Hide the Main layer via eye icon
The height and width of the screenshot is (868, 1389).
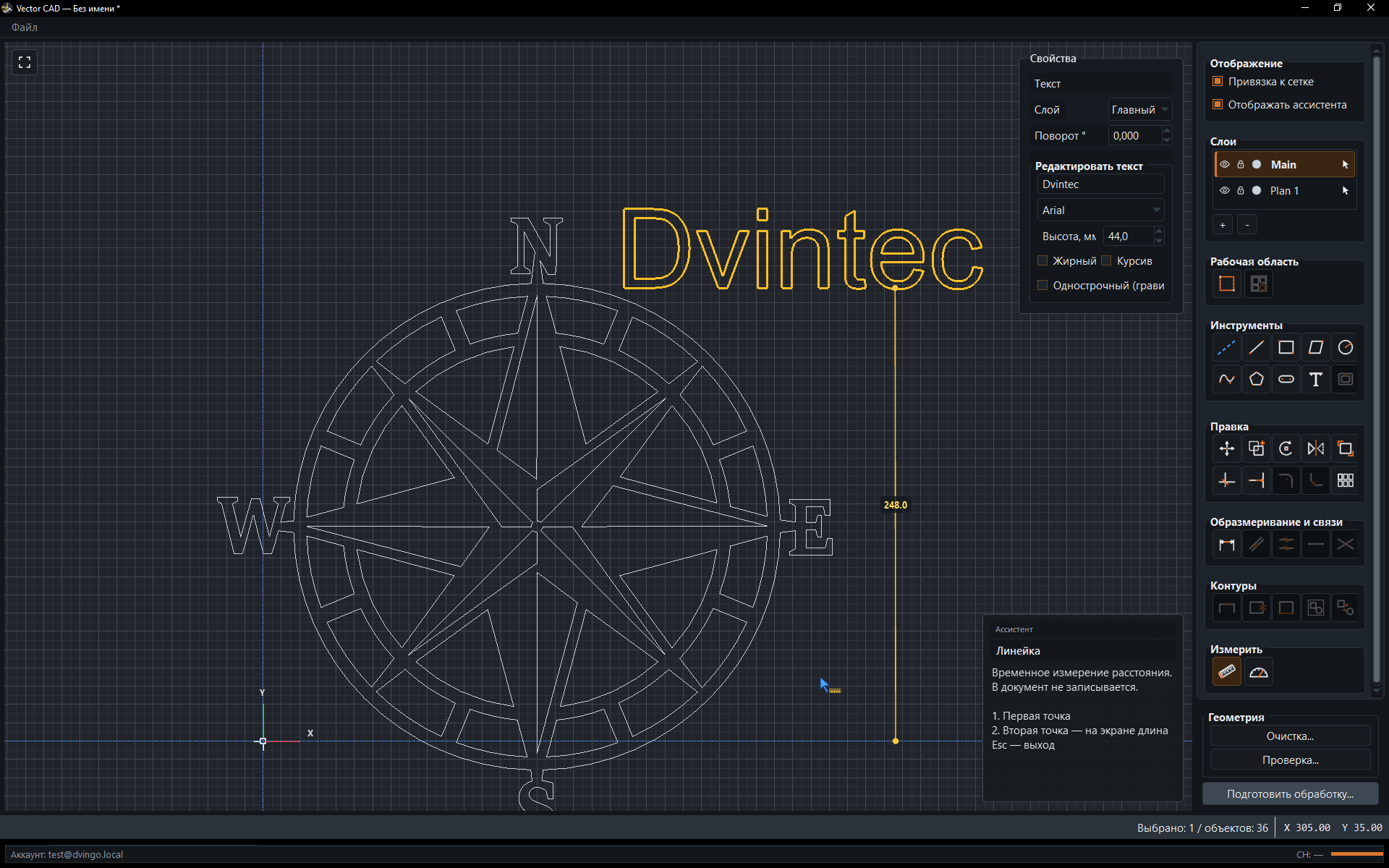point(1225,165)
